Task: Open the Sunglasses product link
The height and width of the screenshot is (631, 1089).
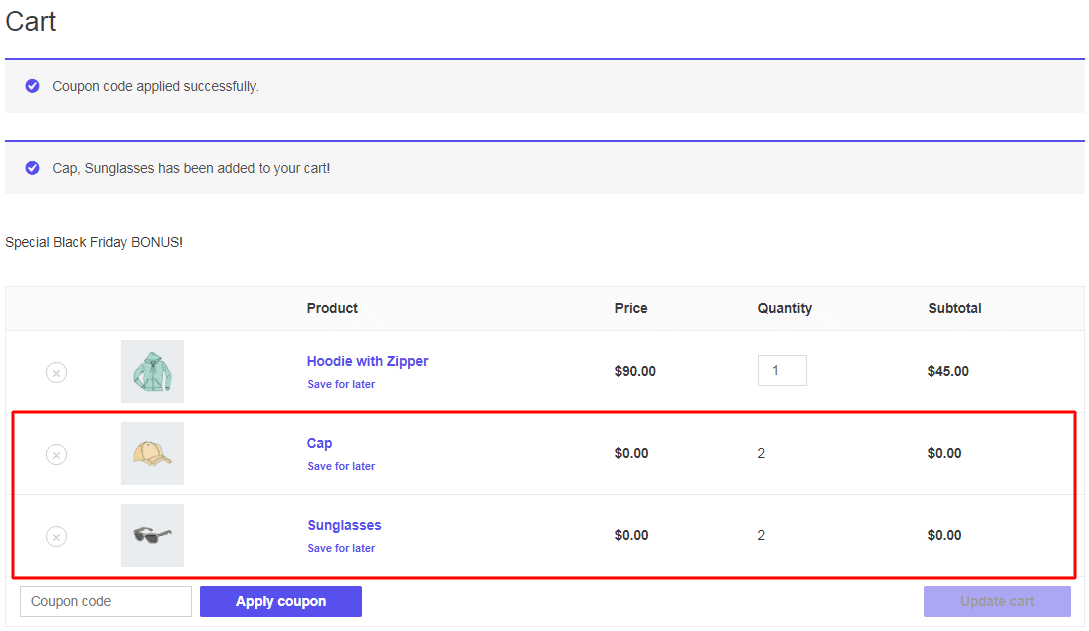Action: [x=344, y=525]
